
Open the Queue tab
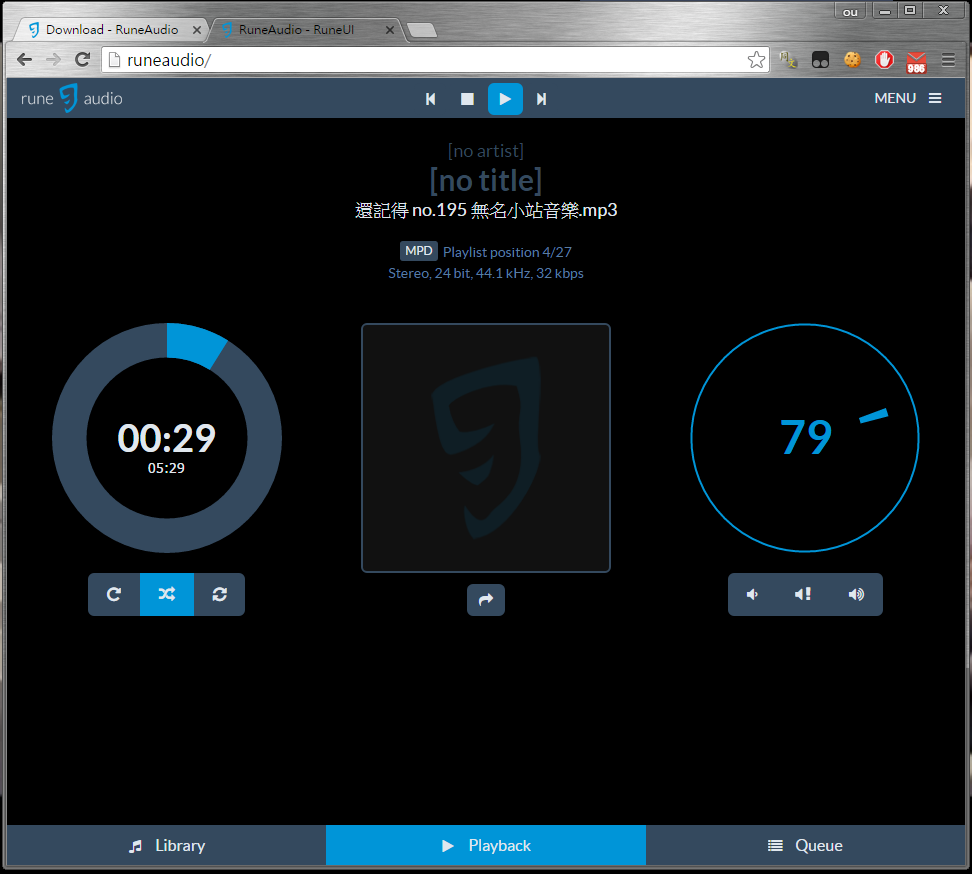805,845
